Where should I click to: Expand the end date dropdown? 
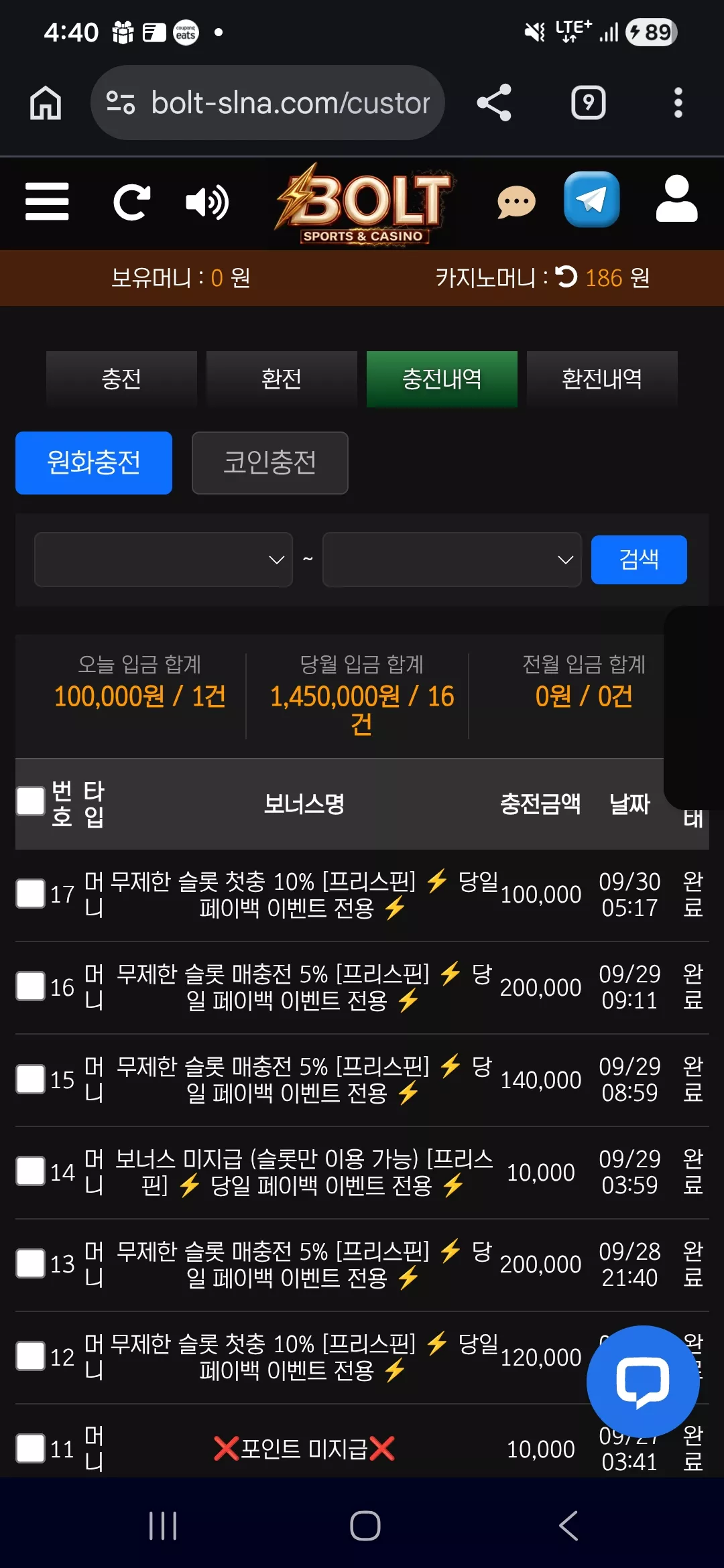[452, 560]
